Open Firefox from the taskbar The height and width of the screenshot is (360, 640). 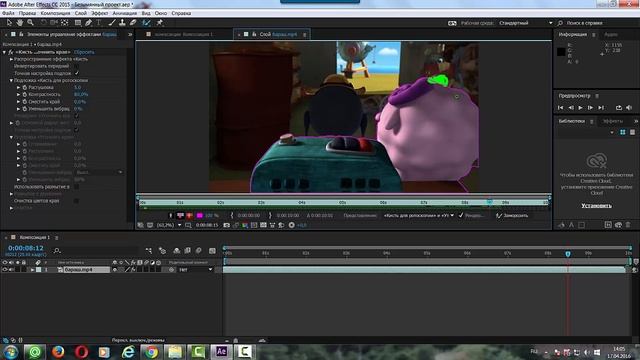tap(58, 351)
